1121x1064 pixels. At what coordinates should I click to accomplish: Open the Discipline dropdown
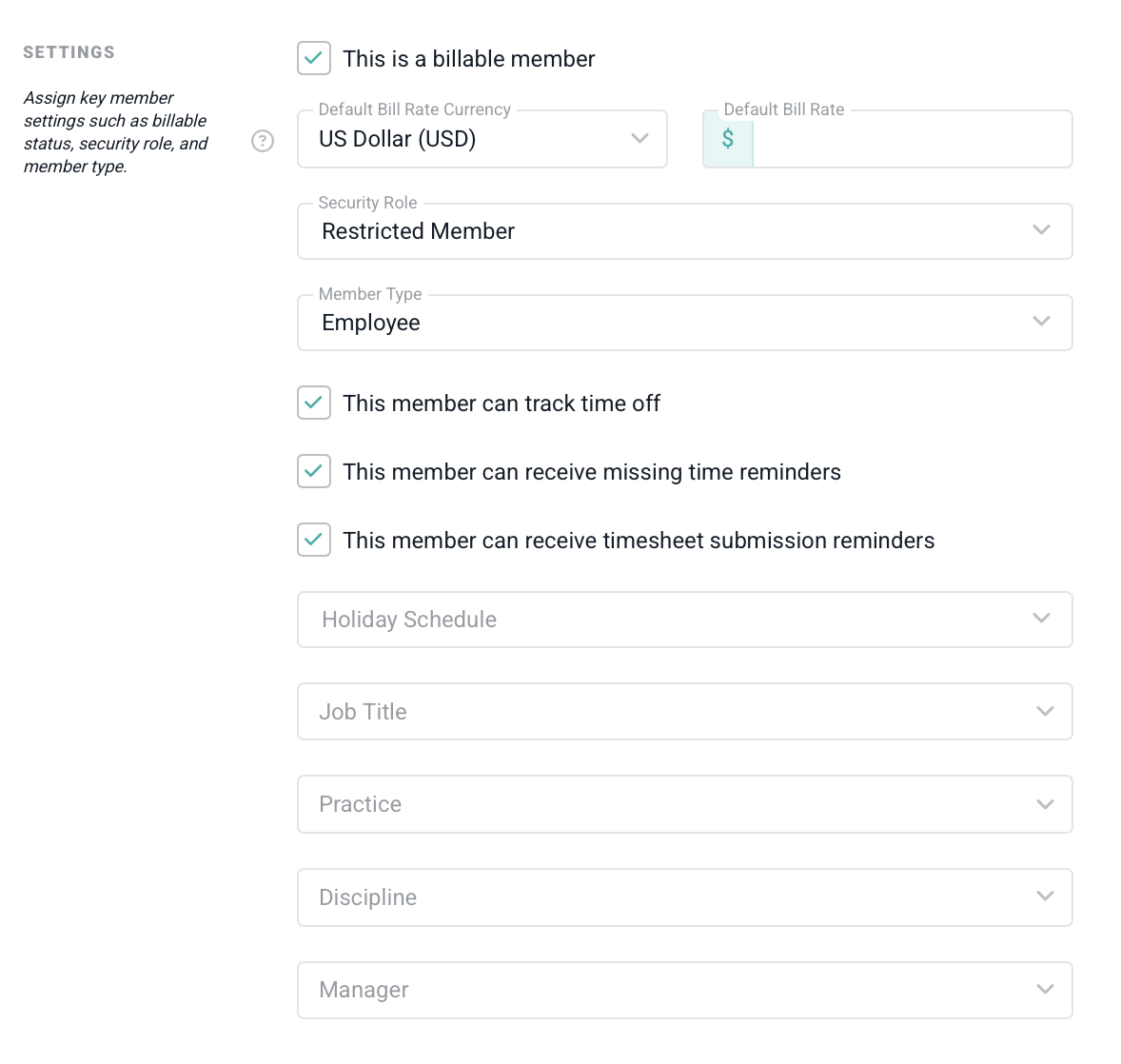click(x=684, y=897)
